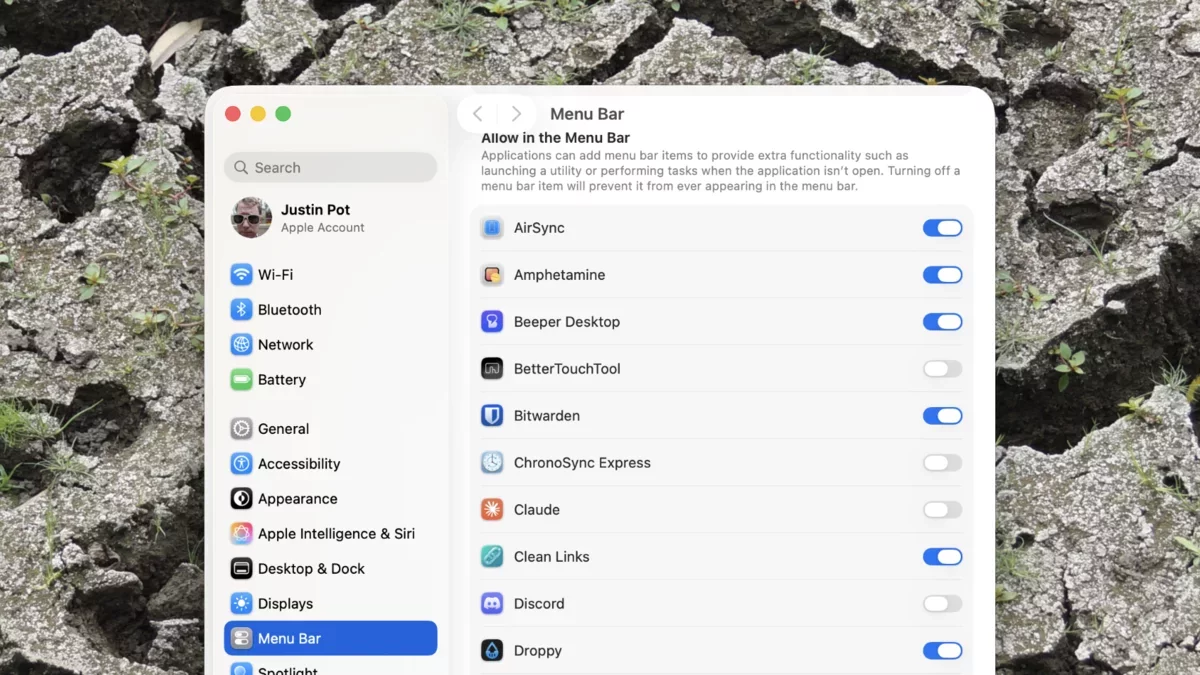Click the Battery icon in the sidebar
The width and height of the screenshot is (1200, 675).
[241, 379]
